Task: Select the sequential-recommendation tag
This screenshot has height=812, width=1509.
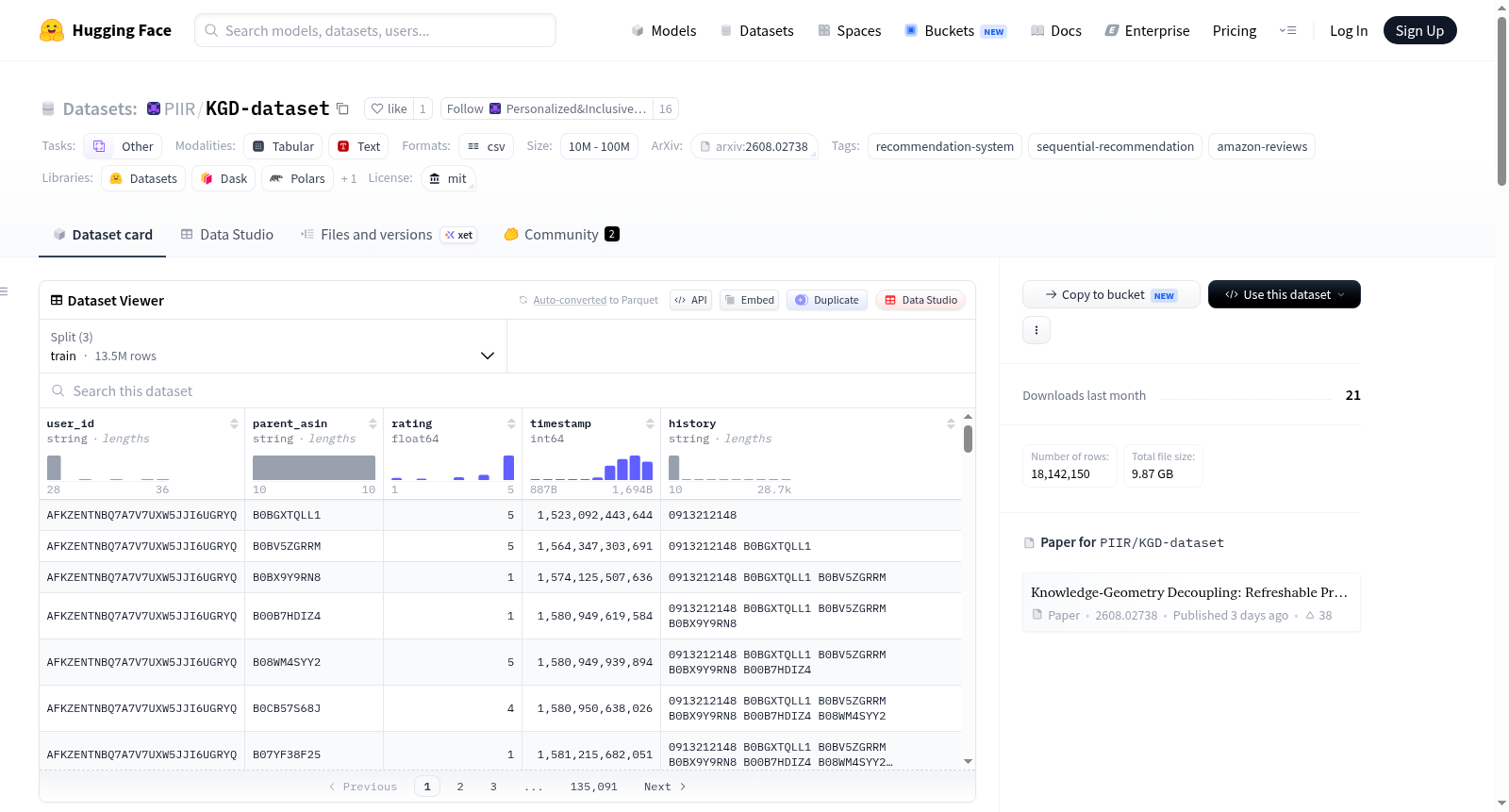Action: click(1115, 146)
